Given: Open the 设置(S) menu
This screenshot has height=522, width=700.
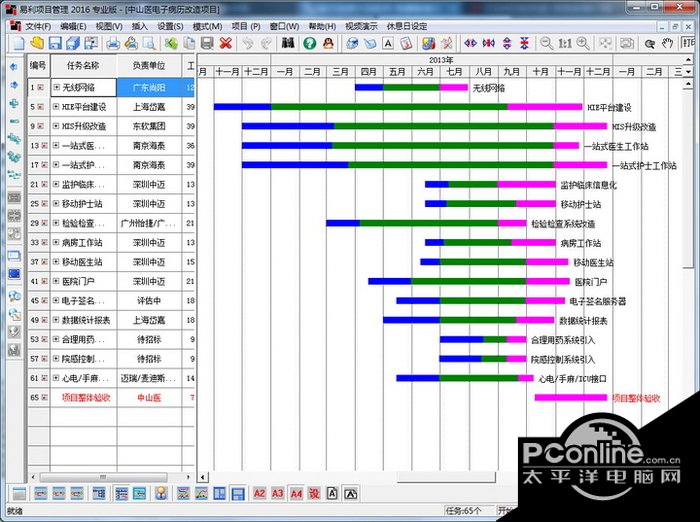Looking at the screenshot, I should click(x=170, y=26).
